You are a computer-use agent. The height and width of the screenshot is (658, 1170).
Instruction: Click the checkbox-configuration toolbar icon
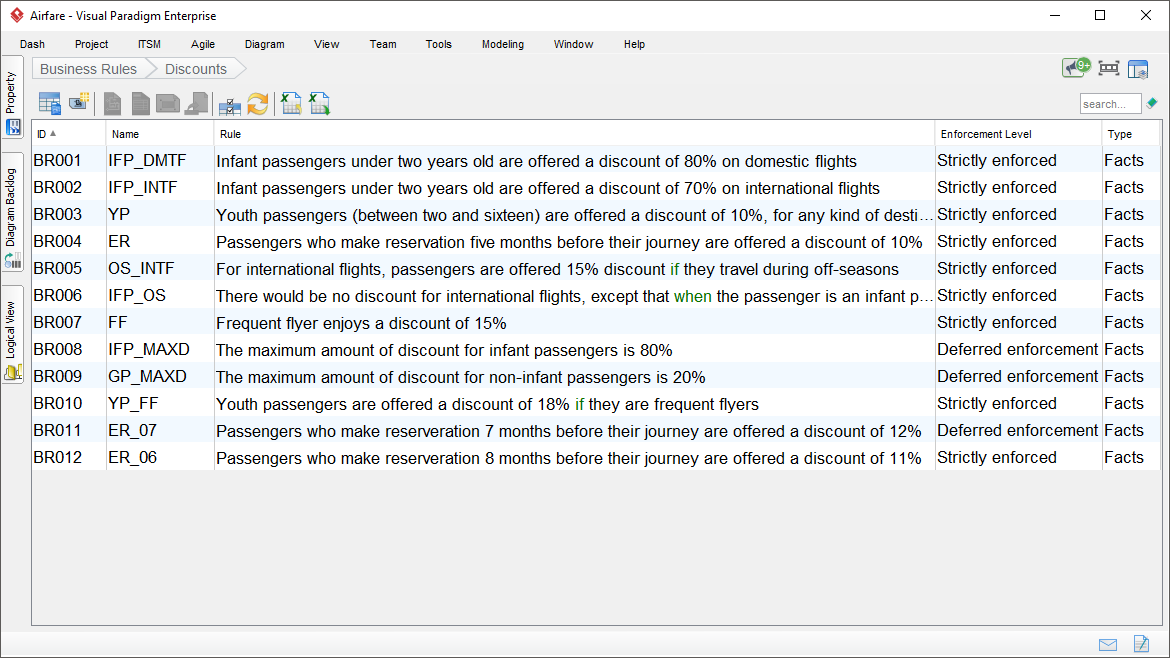tap(229, 103)
